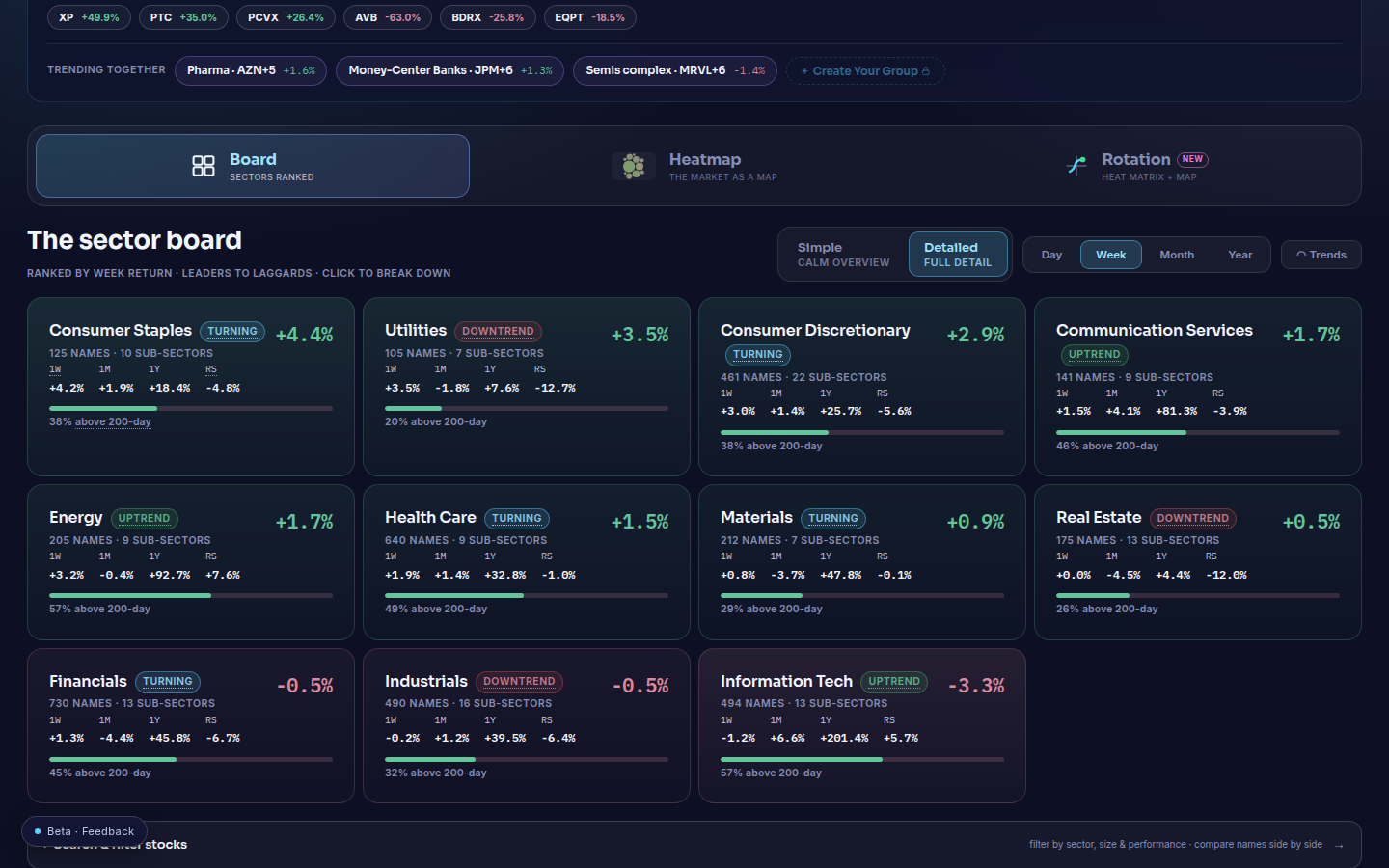Viewport: 1389px width, 868px height.
Task: Click Energy's 57% above 200-day bar
Action: (x=191, y=596)
